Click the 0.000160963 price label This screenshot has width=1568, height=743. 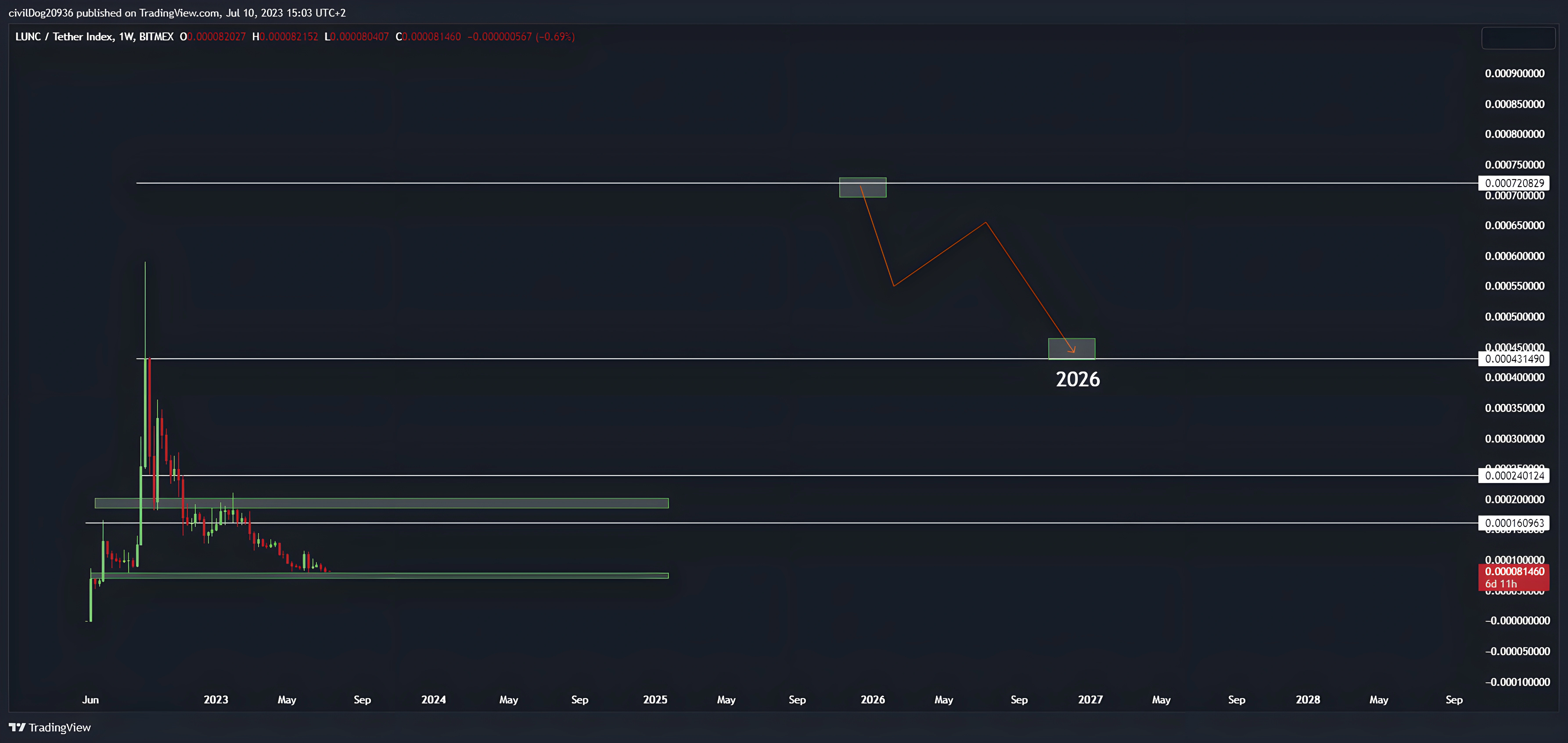click(1514, 523)
